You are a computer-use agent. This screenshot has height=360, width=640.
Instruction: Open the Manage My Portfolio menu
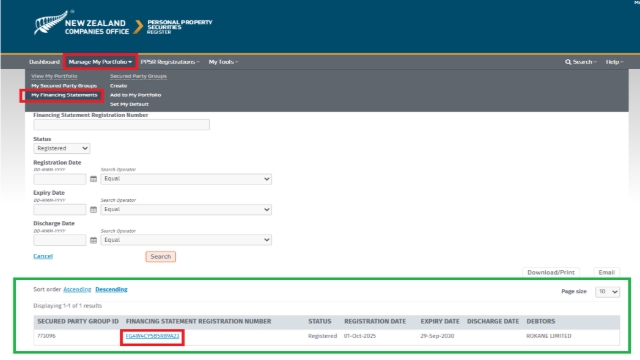(100, 62)
